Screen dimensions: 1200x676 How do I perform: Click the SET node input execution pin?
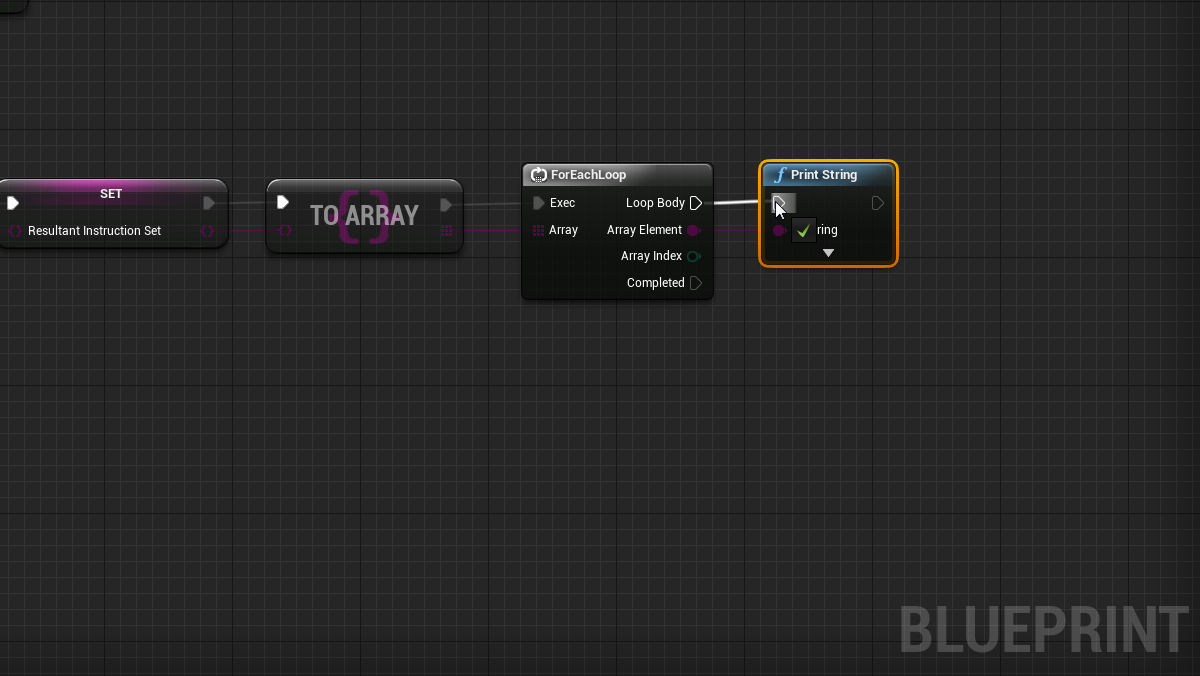[x=13, y=203]
